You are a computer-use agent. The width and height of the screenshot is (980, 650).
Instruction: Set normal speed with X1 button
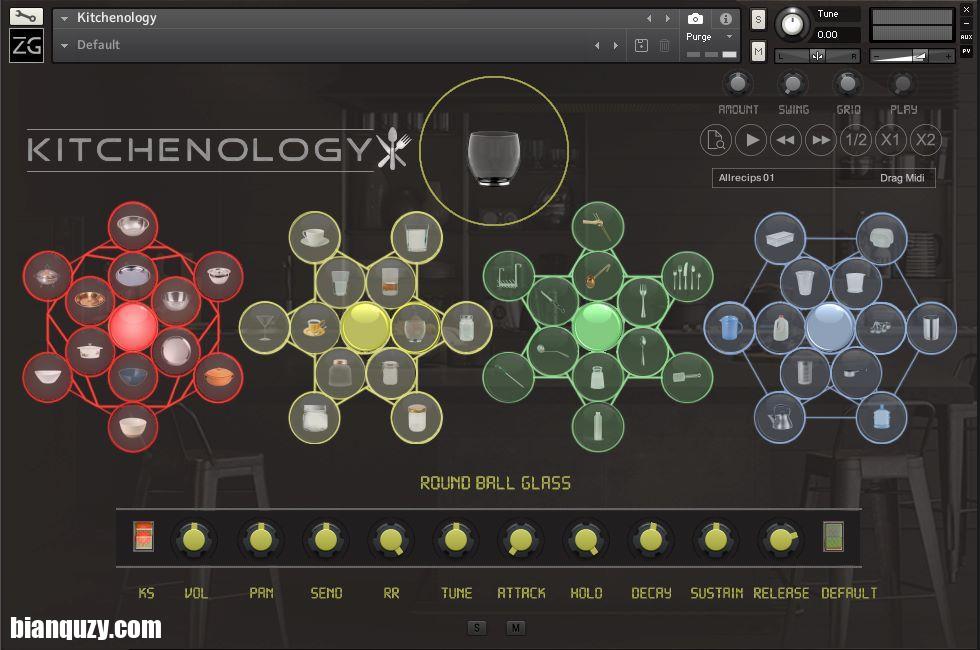click(x=890, y=140)
